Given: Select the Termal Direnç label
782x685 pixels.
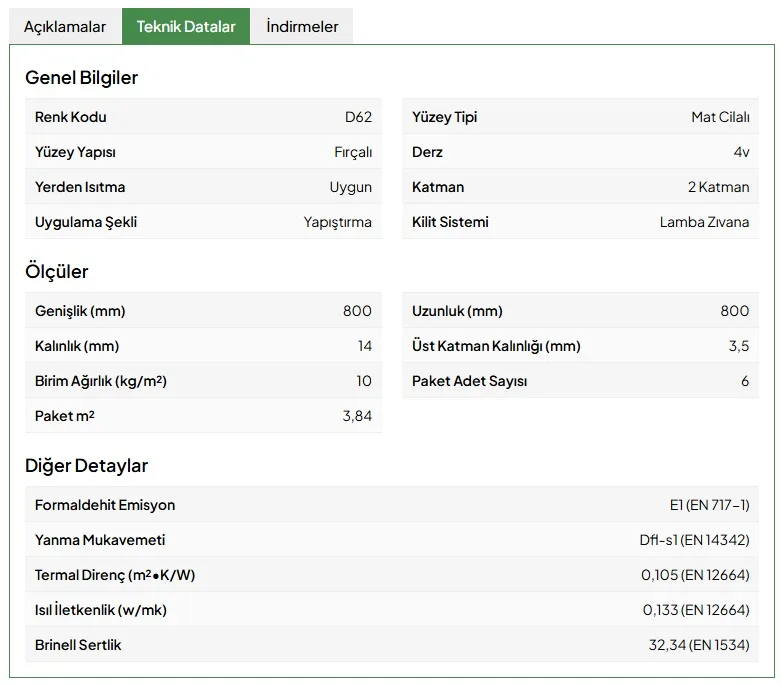Looking at the screenshot, I should tap(115, 575).
